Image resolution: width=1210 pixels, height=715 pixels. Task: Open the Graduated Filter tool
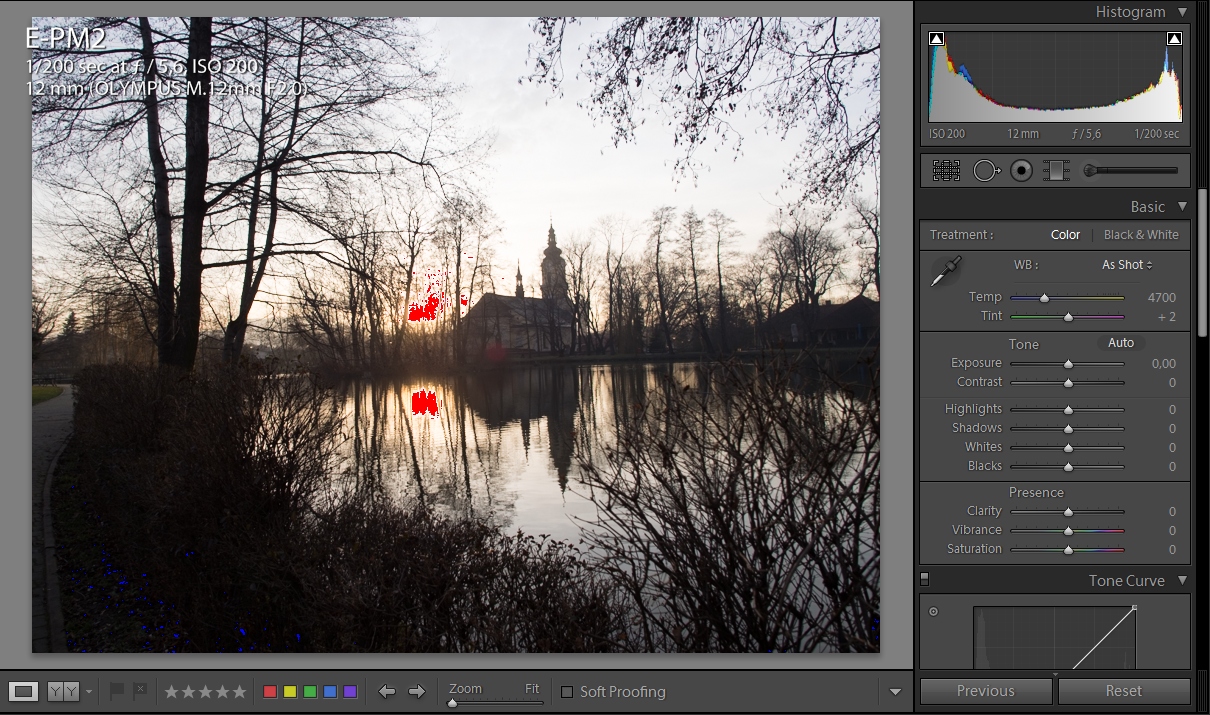point(1056,171)
